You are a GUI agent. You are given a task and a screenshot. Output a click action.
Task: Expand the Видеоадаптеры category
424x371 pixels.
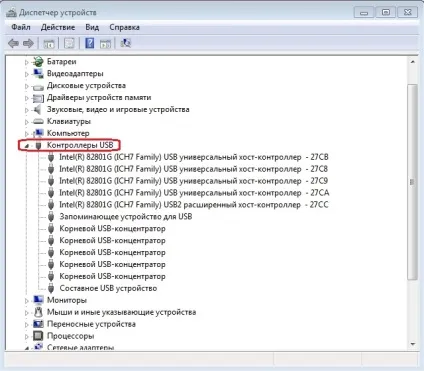(27, 74)
